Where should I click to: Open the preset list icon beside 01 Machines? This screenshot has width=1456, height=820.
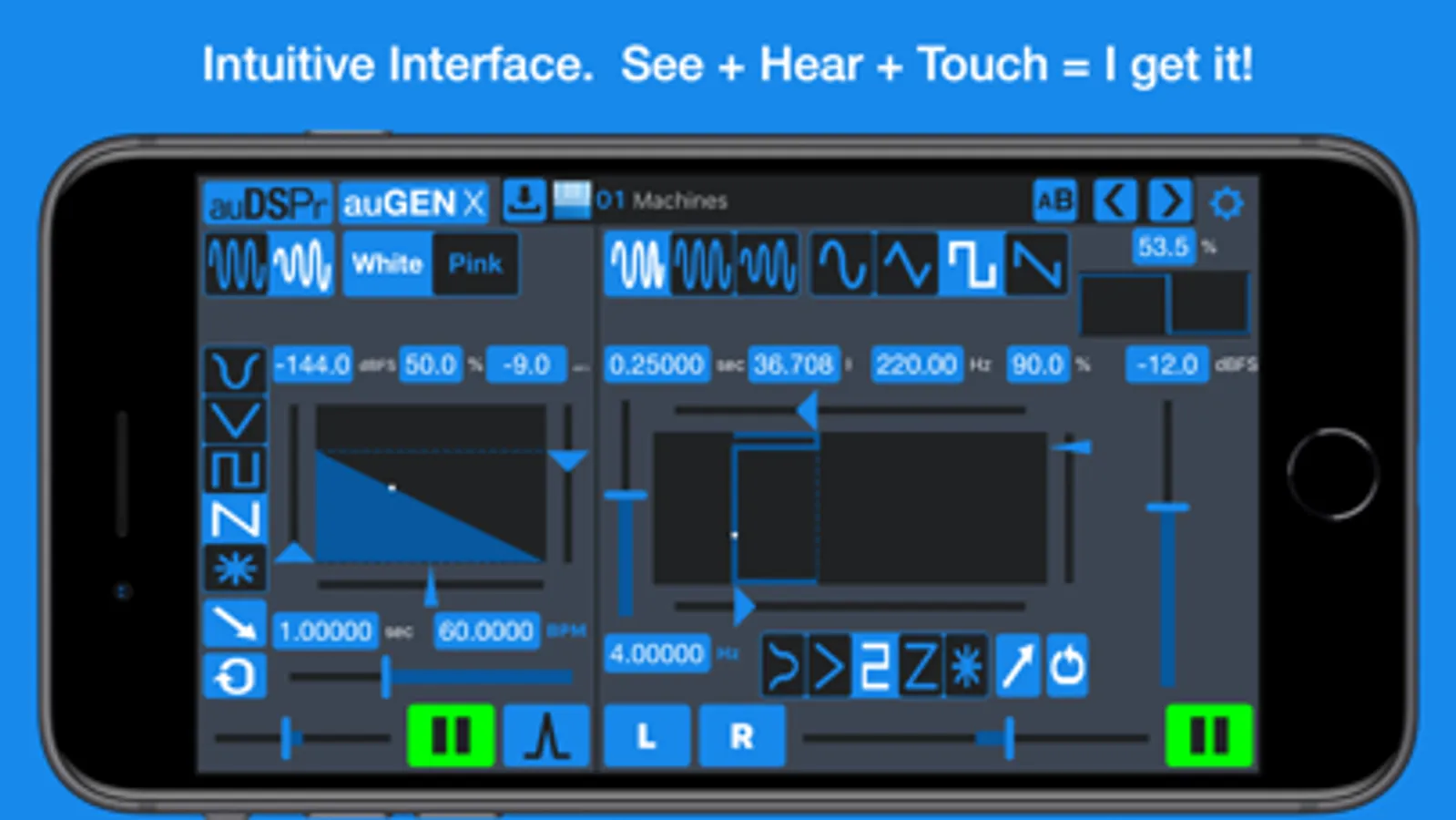pos(571,200)
